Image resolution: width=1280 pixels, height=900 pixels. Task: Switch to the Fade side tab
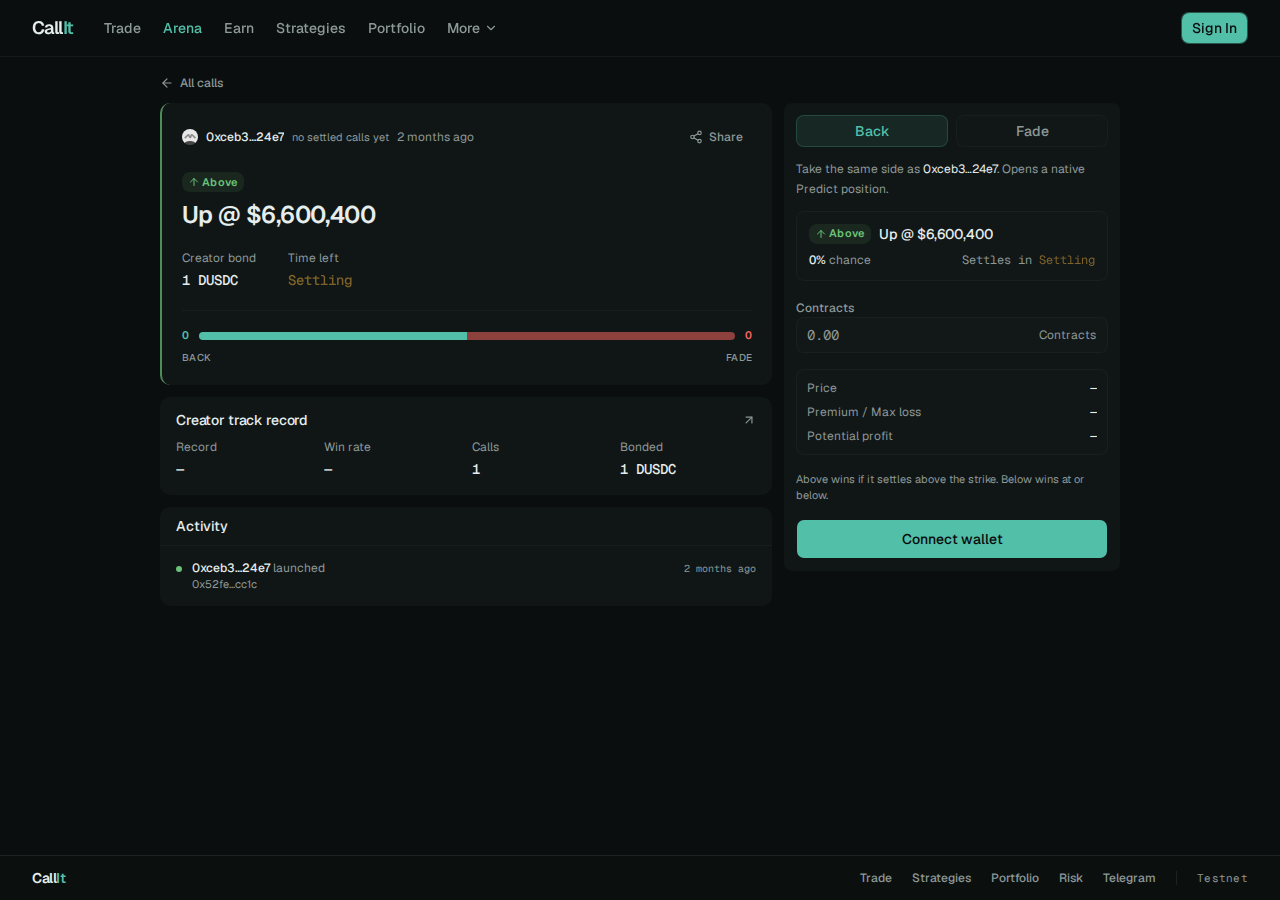(1032, 131)
